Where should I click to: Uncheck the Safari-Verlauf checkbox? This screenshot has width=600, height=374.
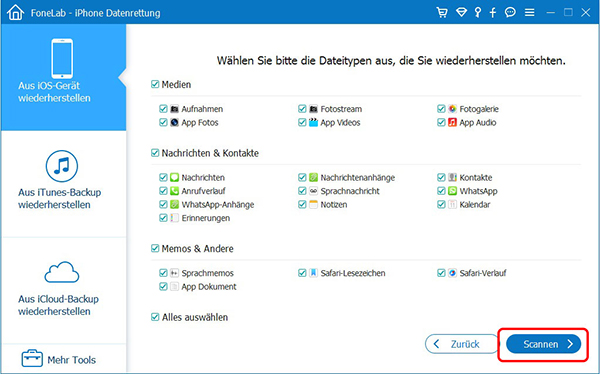[441, 273]
